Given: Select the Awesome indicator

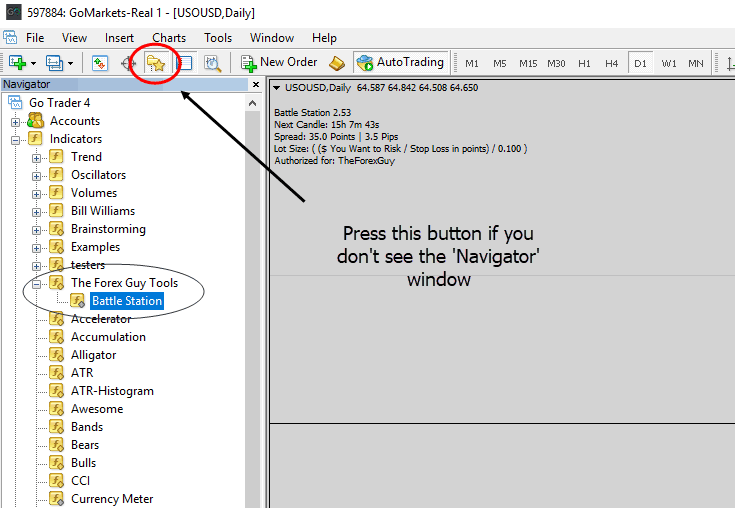Looking at the screenshot, I should coord(97,409).
